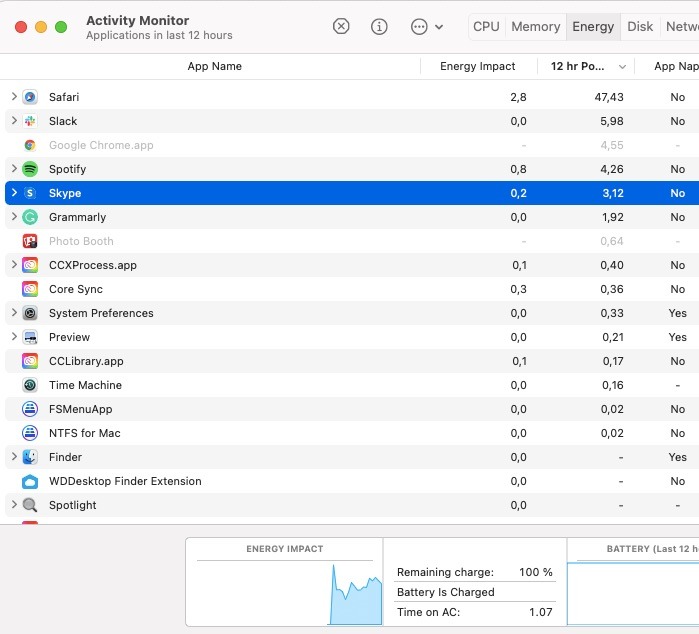Viewport: 699px width, 634px height.
Task: Expand the System Preferences row disclosure arrow
Action: point(14,313)
